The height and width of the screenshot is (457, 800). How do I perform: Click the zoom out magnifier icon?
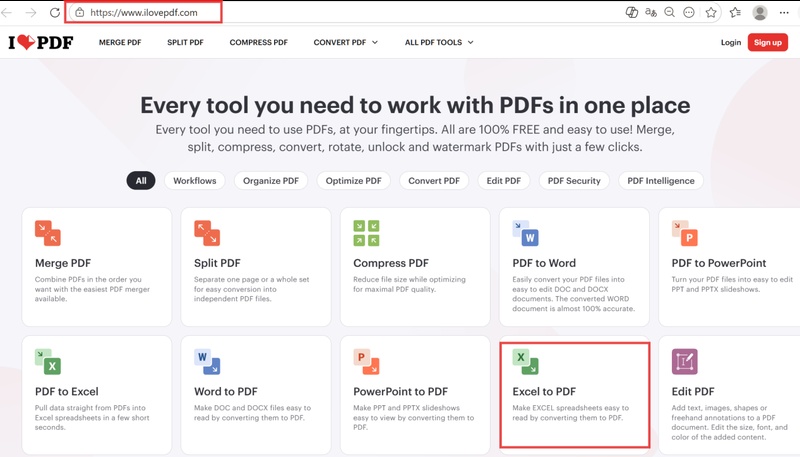[x=669, y=12]
